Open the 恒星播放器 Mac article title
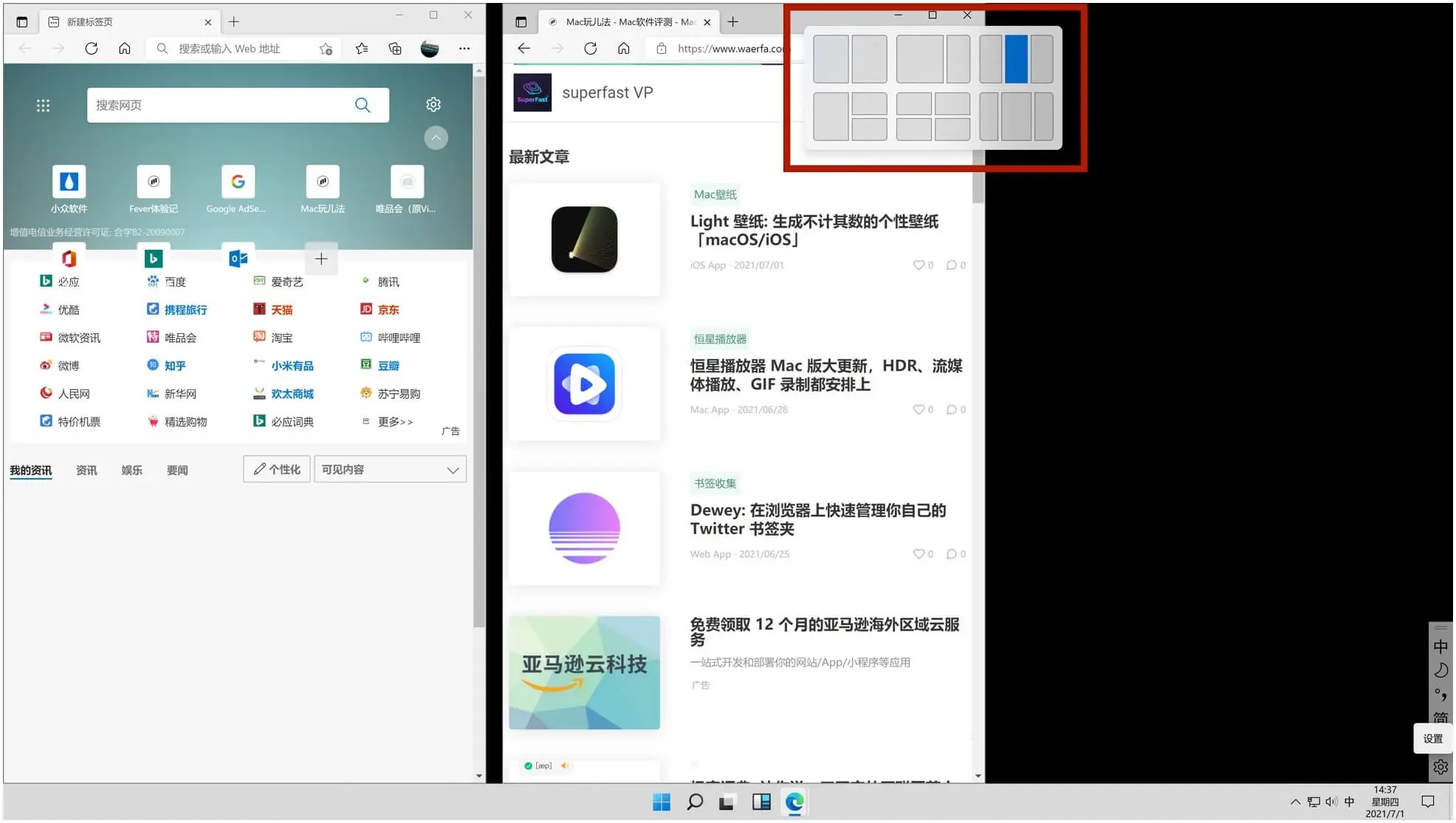The image size is (1456, 823). point(826,375)
